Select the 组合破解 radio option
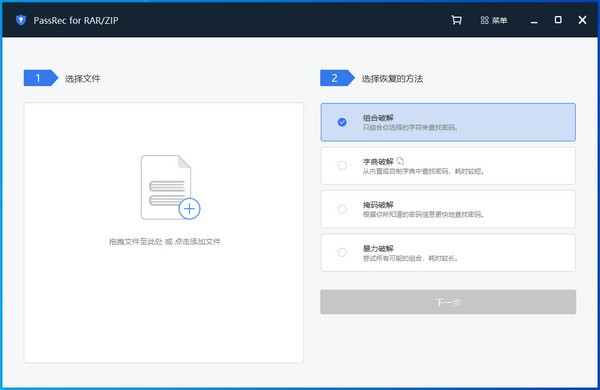 point(342,122)
